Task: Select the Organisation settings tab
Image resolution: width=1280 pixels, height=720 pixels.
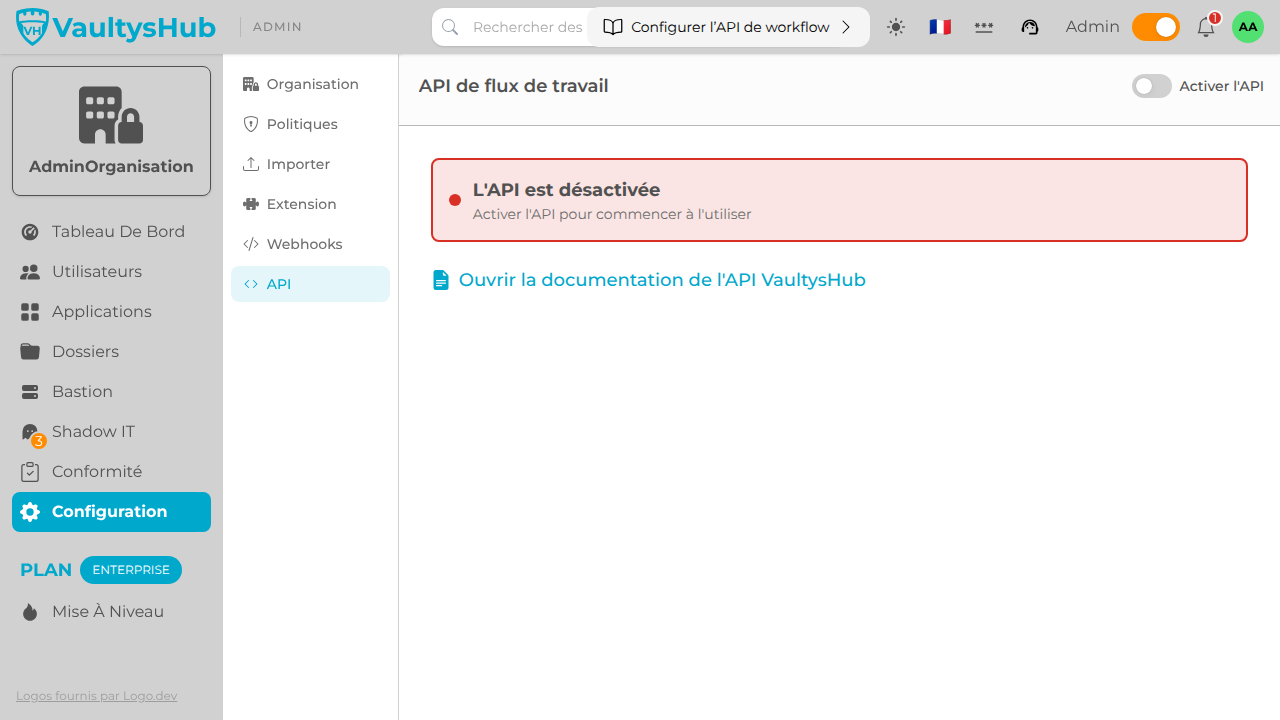Action: [x=310, y=84]
